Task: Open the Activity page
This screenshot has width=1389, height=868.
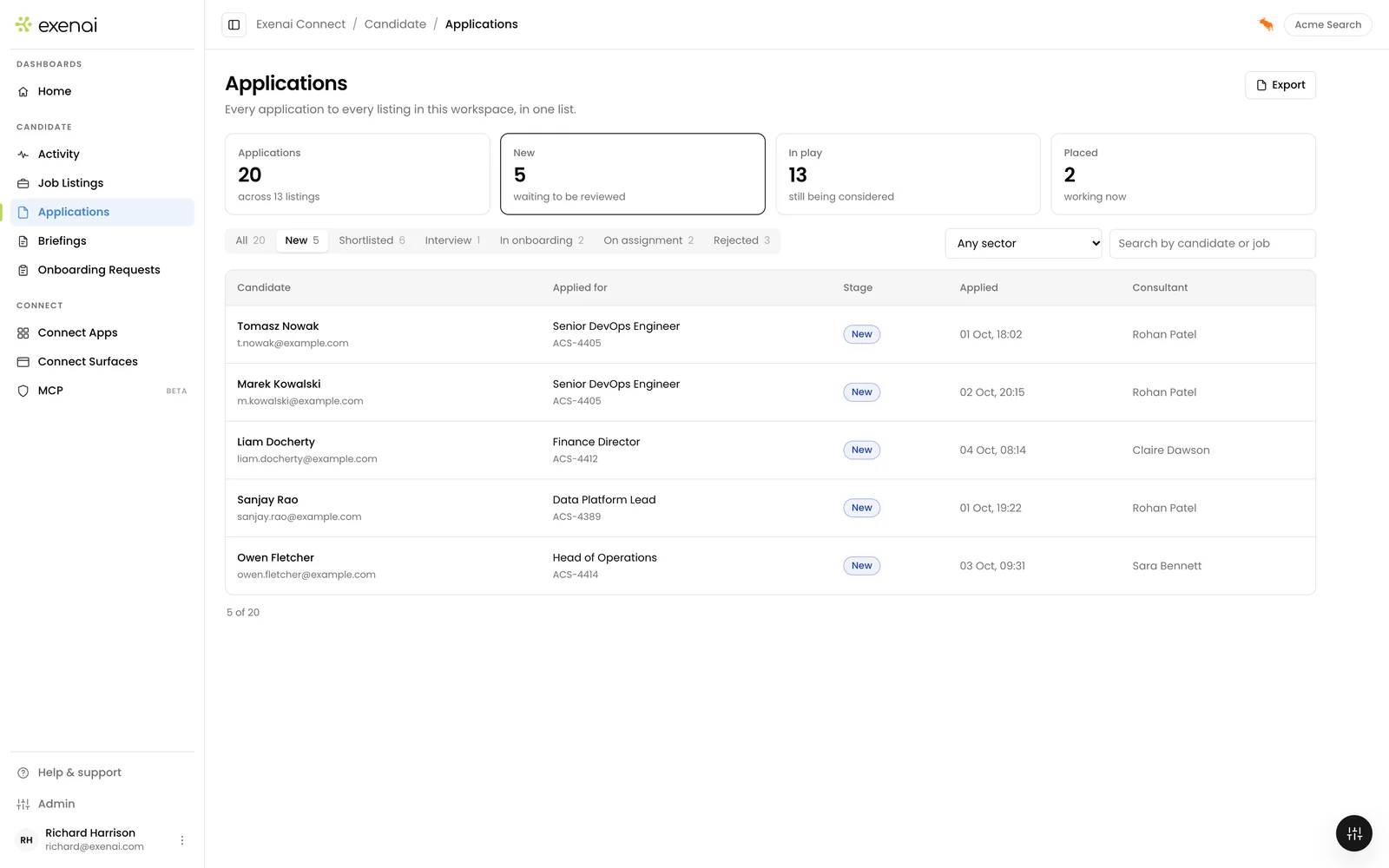Action: coord(102,154)
